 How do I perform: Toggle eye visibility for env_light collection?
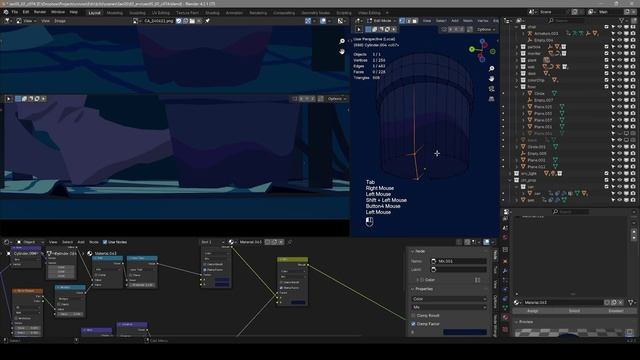click(620, 173)
